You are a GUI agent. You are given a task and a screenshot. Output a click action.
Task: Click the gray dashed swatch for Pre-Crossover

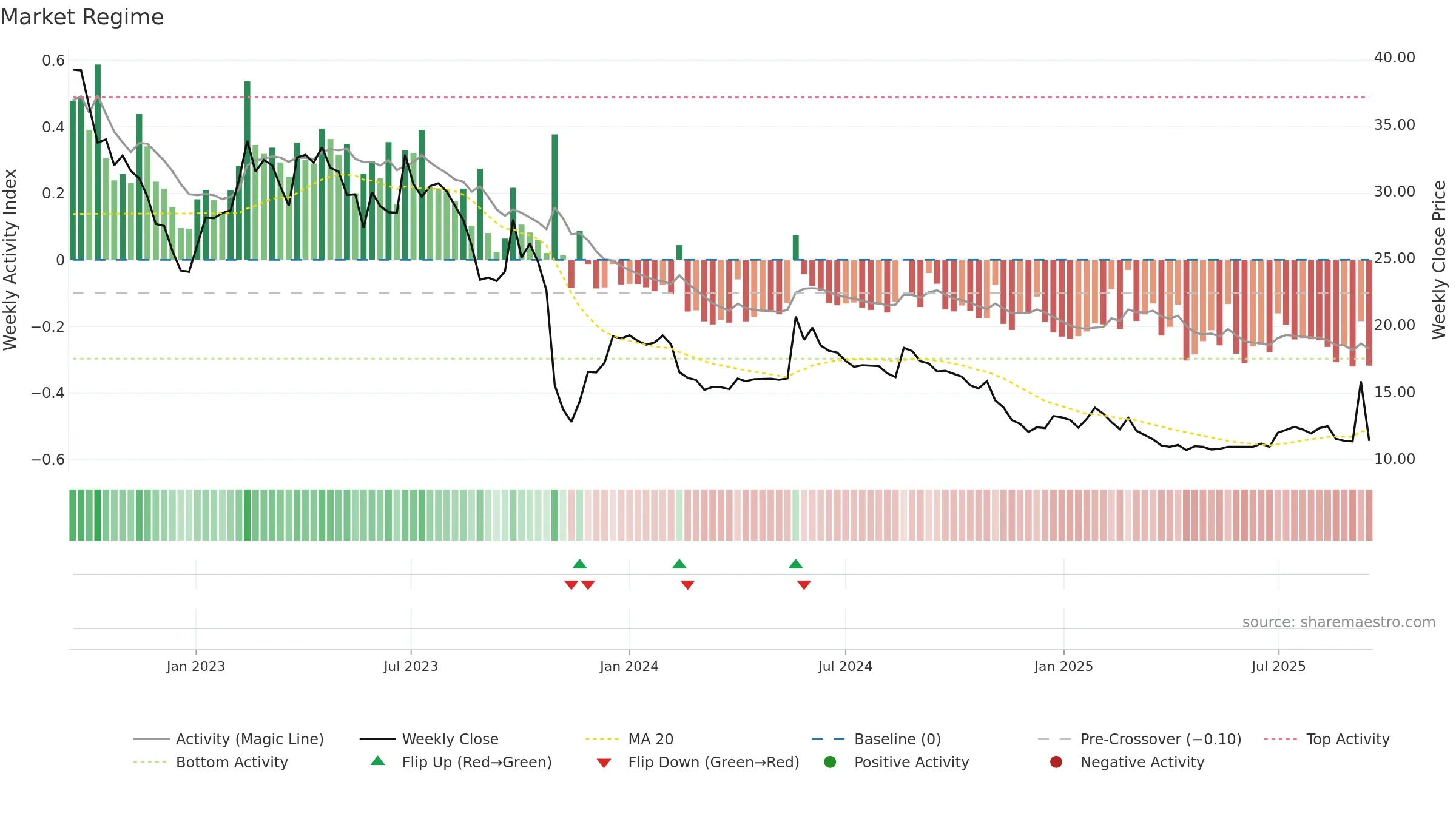pos(1055,739)
